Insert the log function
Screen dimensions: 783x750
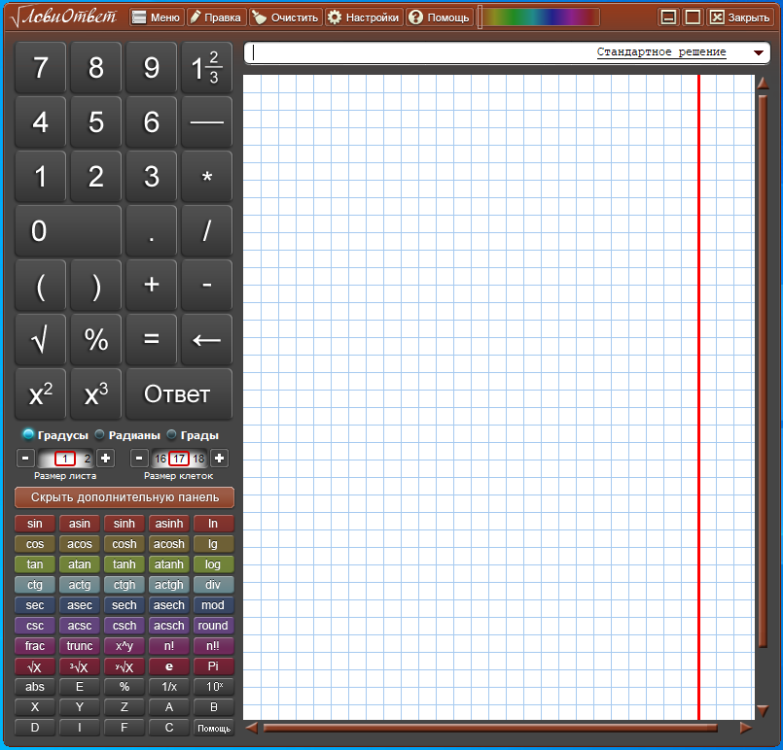click(213, 564)
